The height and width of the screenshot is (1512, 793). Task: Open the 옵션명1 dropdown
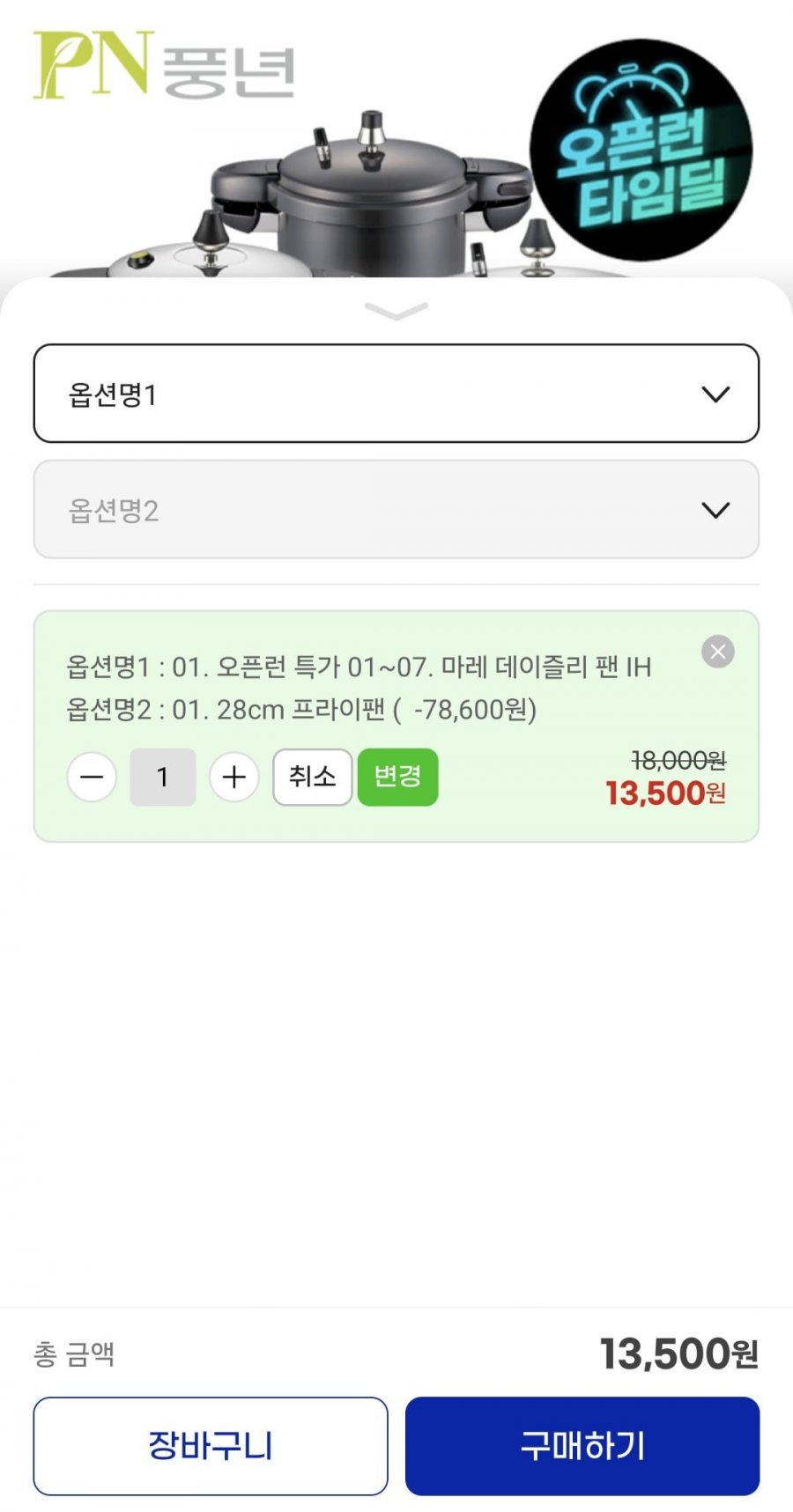(396, 394)
